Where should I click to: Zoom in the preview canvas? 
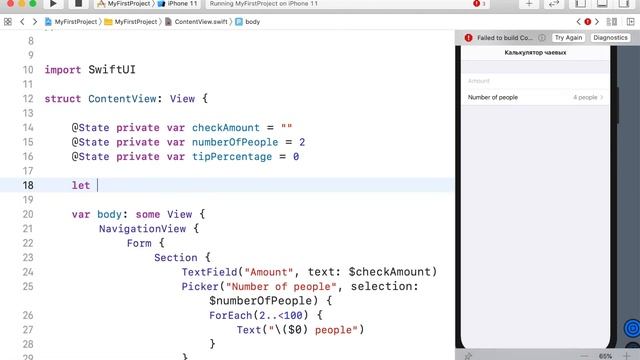(626, 356)
